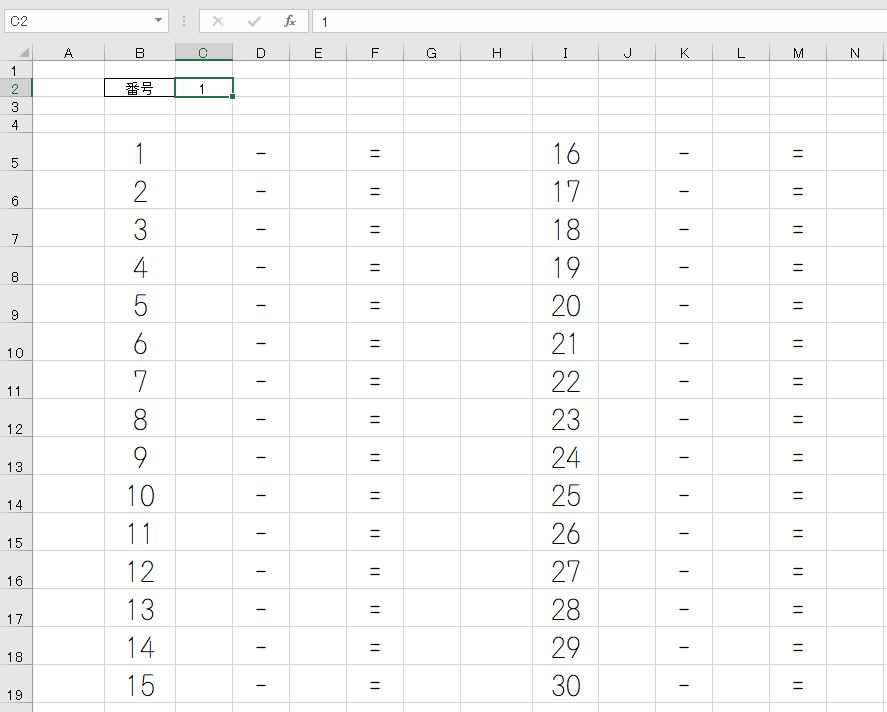Click the cell showing number 16
The width and height of the screenshot is (887, 712).
click(x=565, y=153)
